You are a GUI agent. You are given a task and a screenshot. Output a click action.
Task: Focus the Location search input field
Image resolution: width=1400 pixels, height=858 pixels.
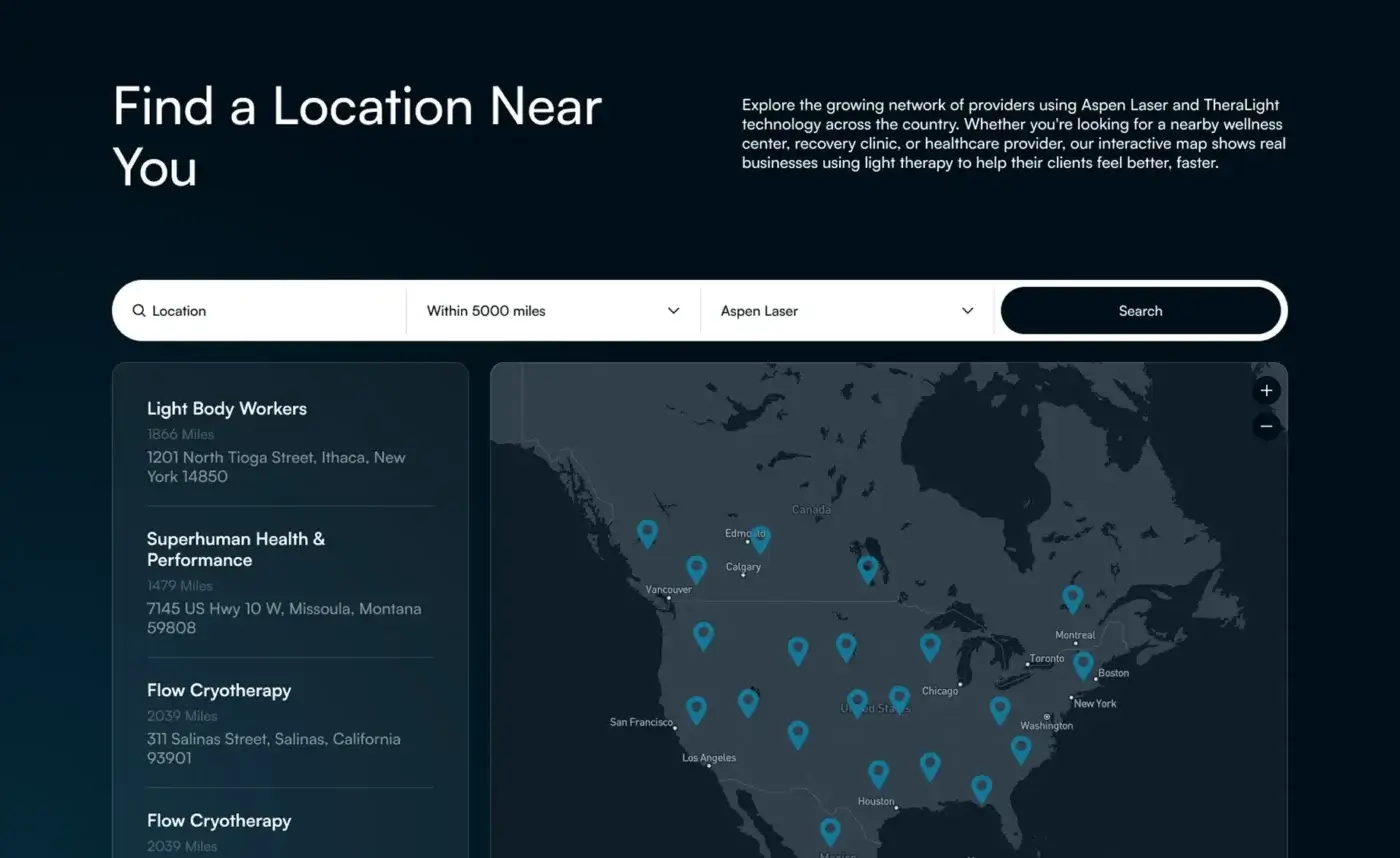pyautogui.click(x=270, y=311)
